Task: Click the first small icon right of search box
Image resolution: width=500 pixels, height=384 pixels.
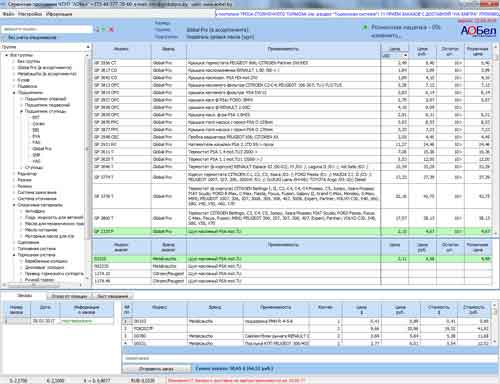Action: pos(97,29)
